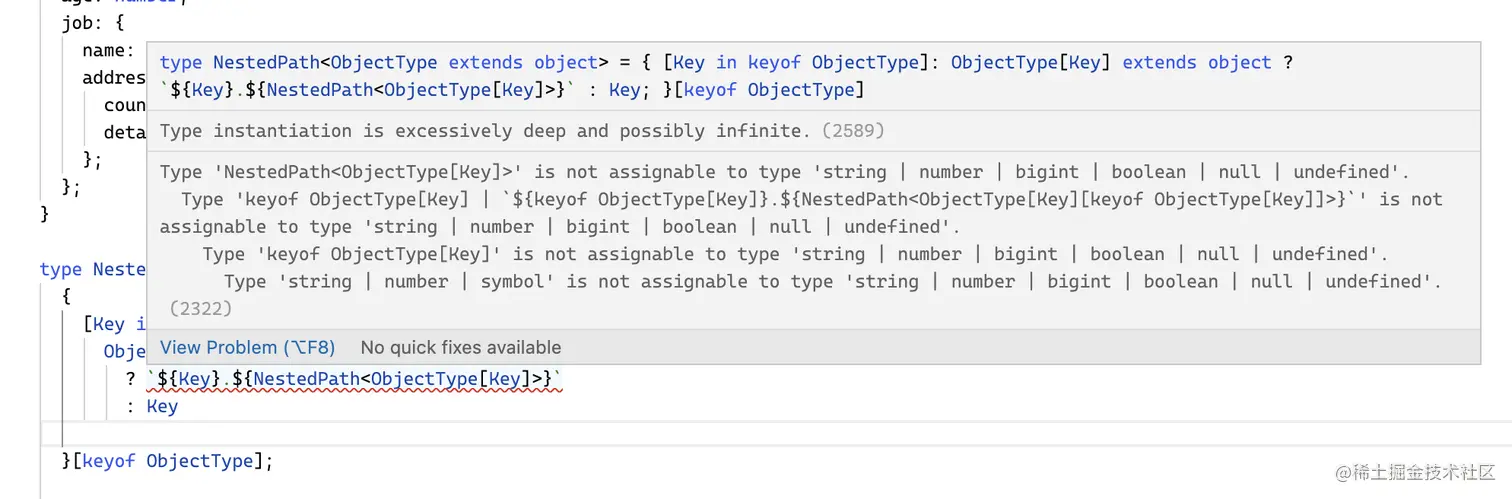Click the red-underlined NestedPath in the editor
This screenshot has width=1512, height=499.
point(305,379)
